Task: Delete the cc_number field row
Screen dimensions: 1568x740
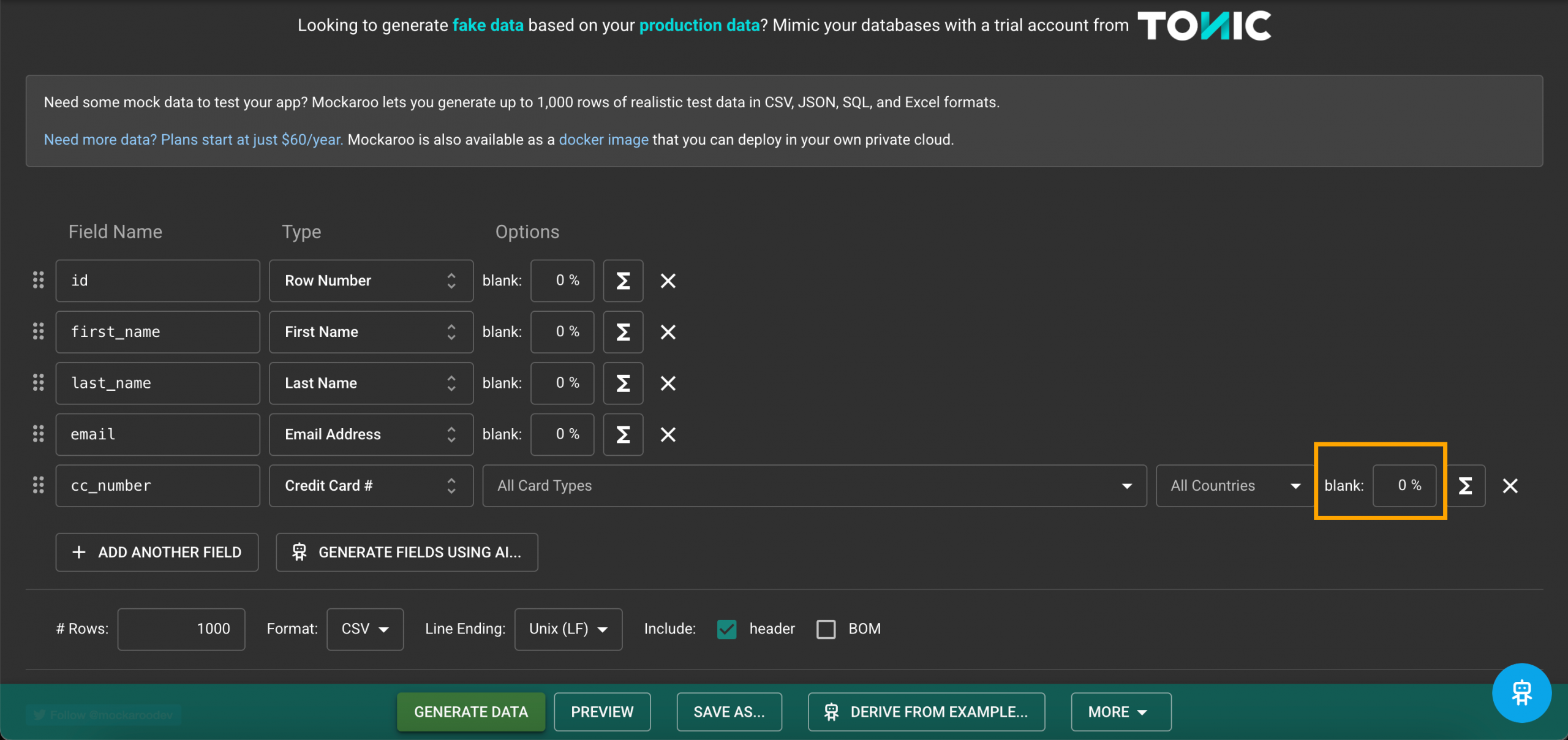Action: pos(1510,486)
